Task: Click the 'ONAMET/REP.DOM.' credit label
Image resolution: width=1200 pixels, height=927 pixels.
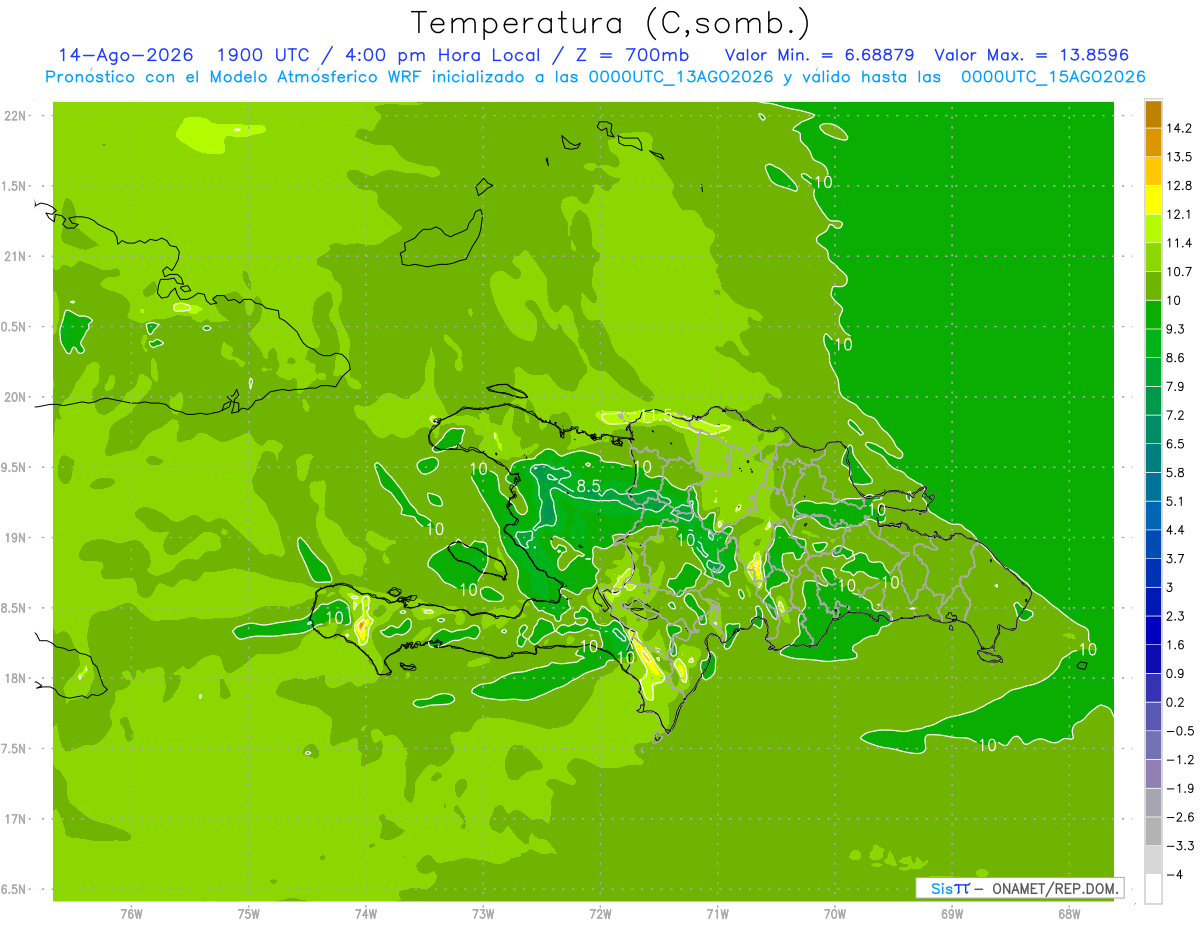Action: pos(1056,888)
